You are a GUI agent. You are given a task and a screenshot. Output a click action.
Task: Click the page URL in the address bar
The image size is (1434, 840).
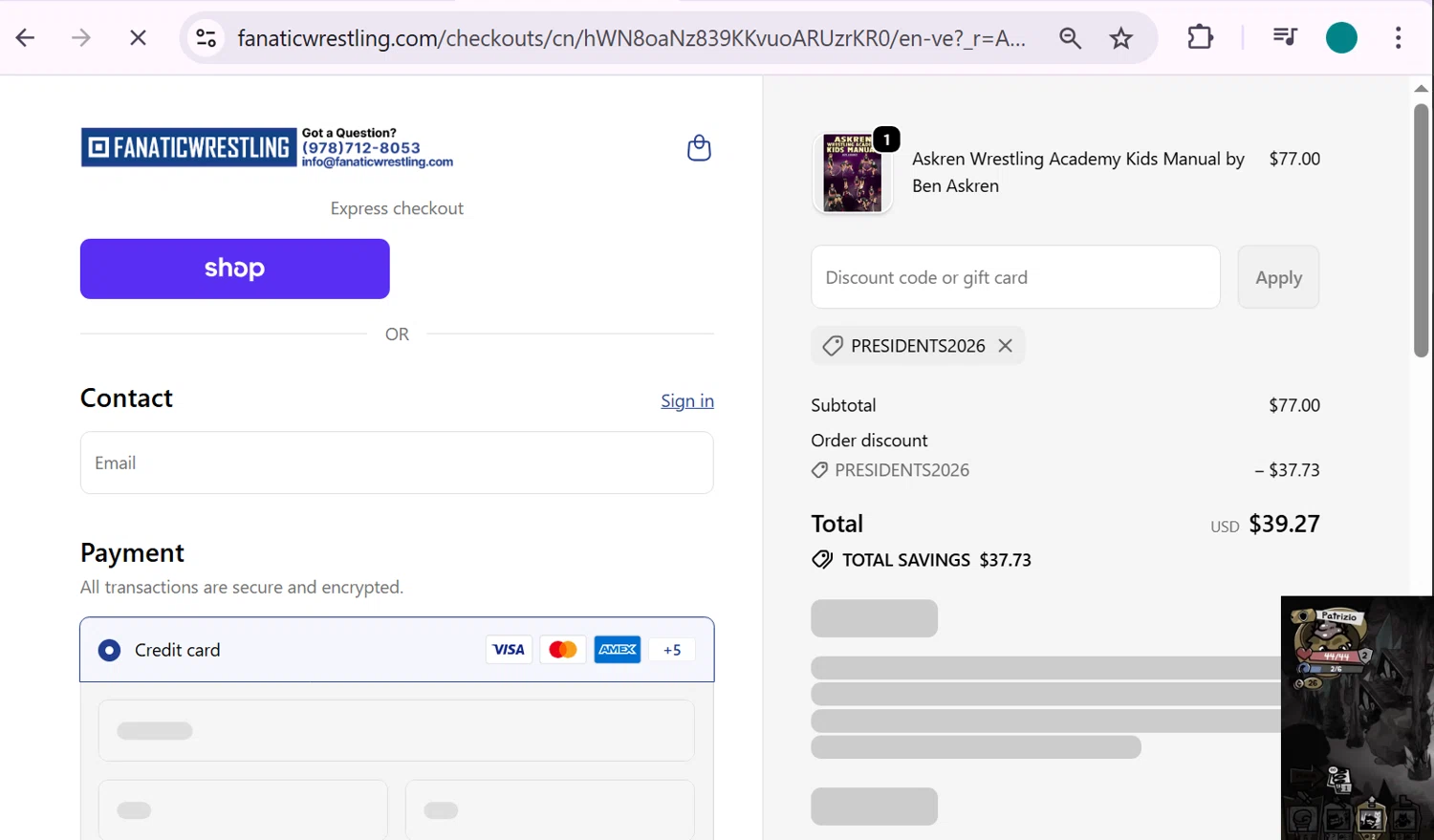coord(631,37)
